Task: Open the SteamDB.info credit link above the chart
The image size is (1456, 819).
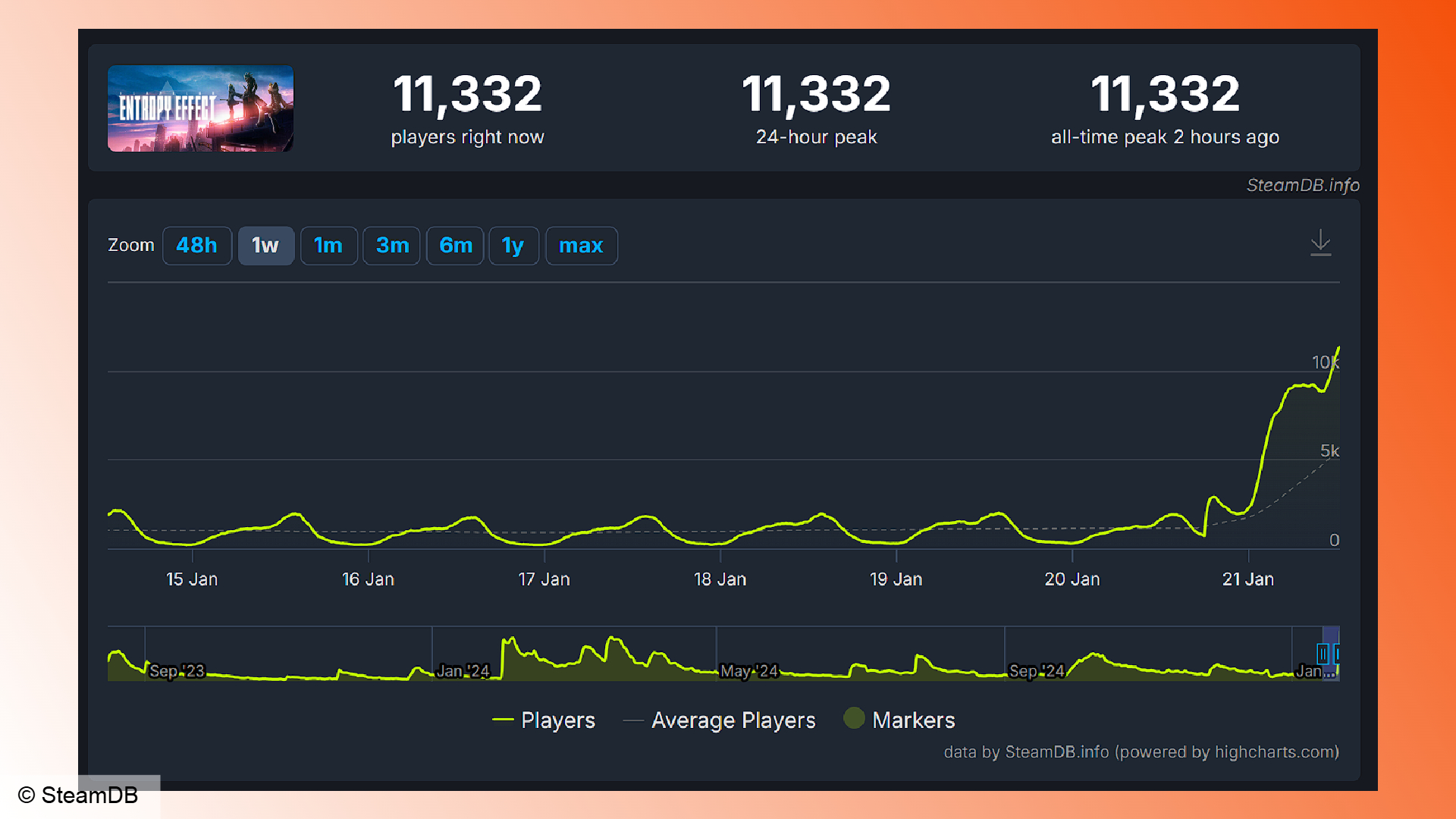Action: click(x=1303, y=185)
